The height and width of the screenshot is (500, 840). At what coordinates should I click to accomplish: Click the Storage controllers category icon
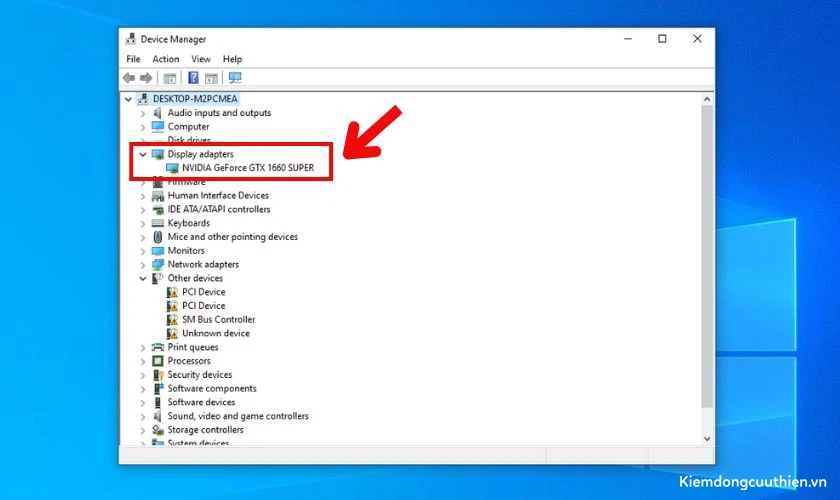click(x=158, y=430)
